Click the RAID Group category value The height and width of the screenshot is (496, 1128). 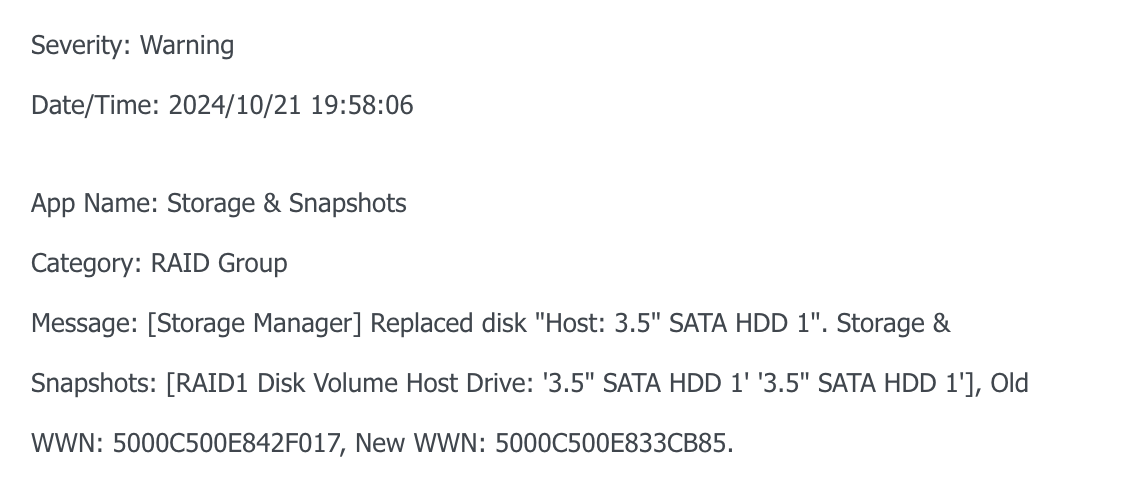(x=219, y=263)
